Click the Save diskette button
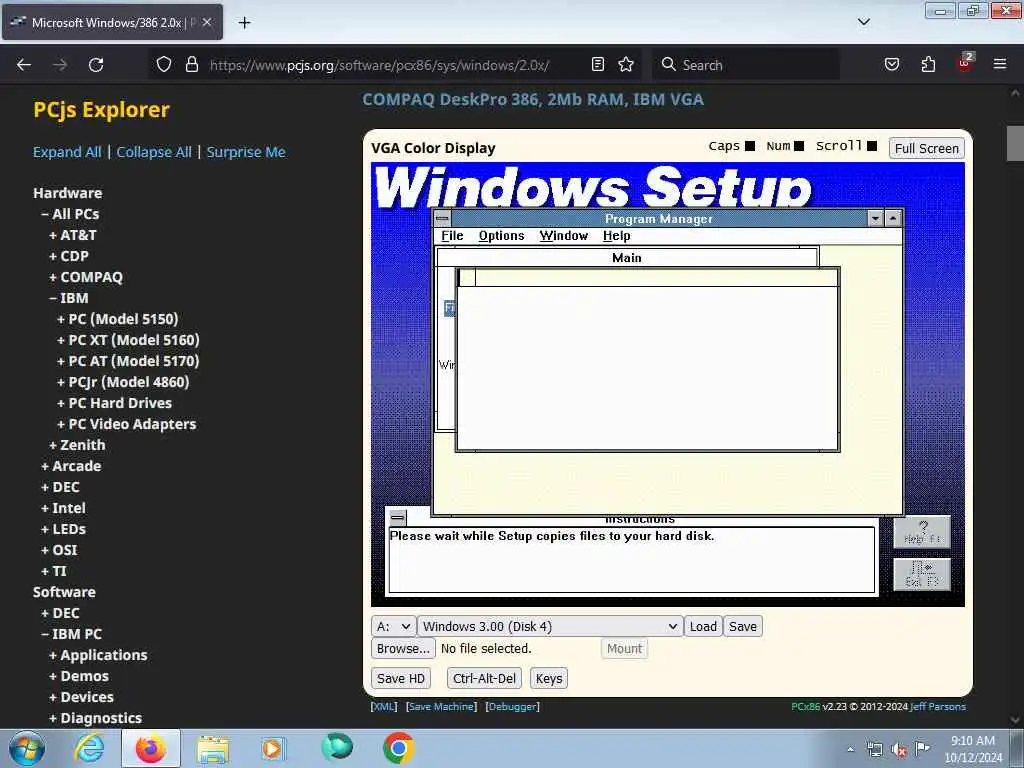Viewport: 1024px width, 768px height. click(x=743, y=626)
